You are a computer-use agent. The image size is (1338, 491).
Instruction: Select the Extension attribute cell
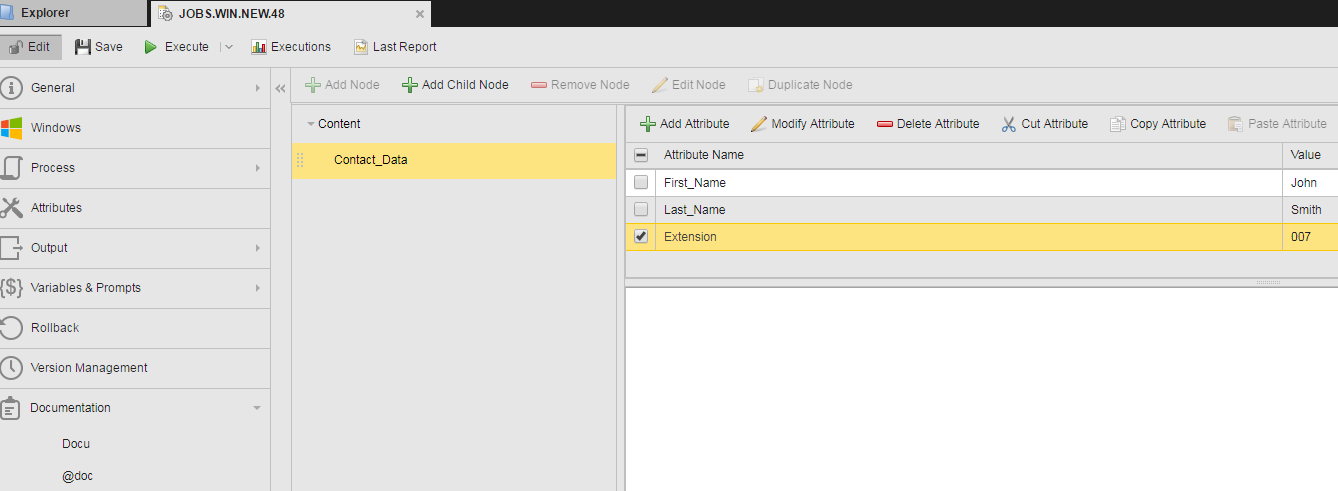(969, 237)
